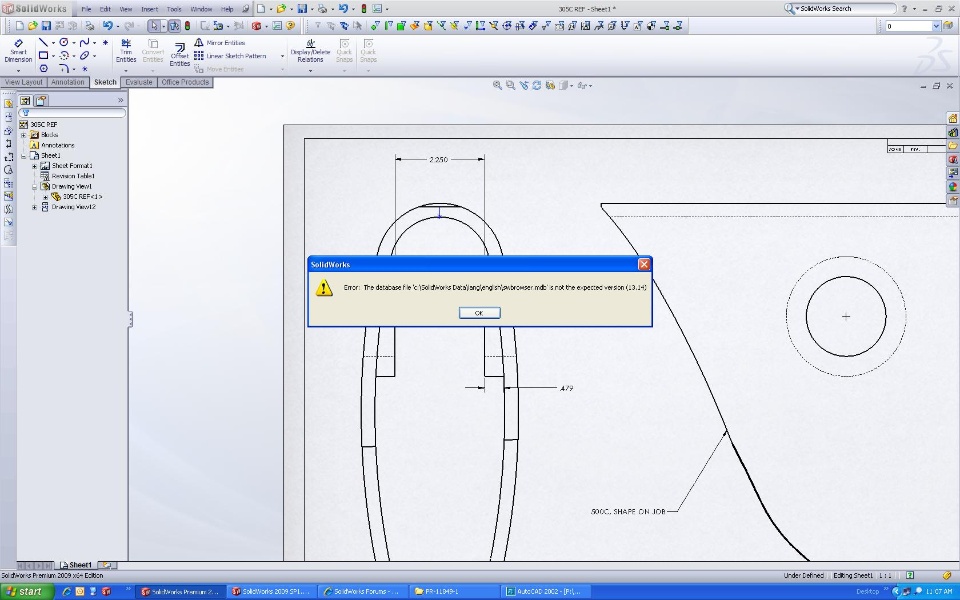
Task: Open the Help menu
Action: 227,9
